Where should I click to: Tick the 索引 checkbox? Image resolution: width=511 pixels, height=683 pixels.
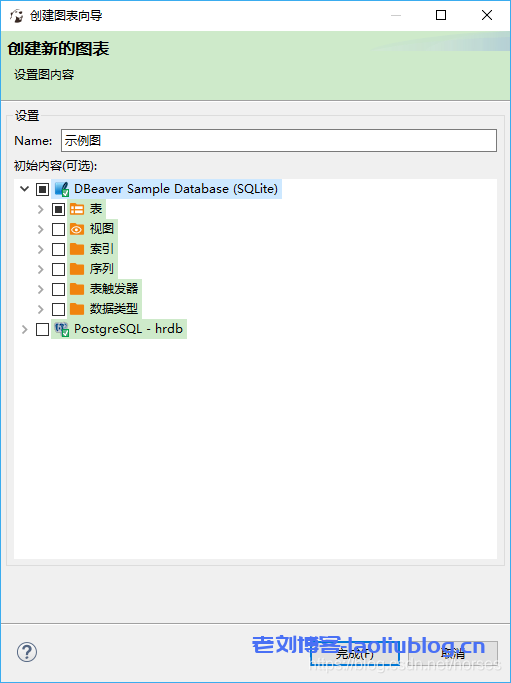coord(58,249)
